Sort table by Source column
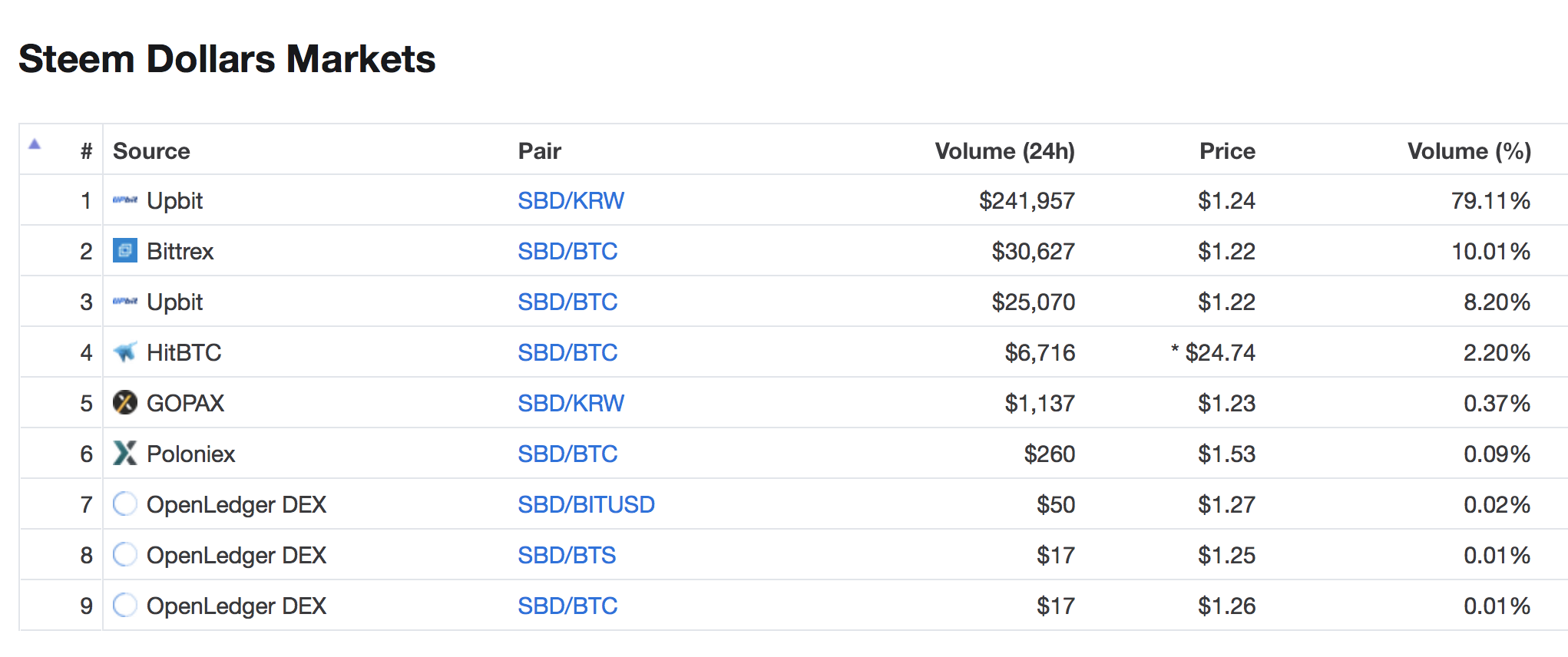Image resolution: width=1568 pixels, height=657 pixels. point(151,151)
